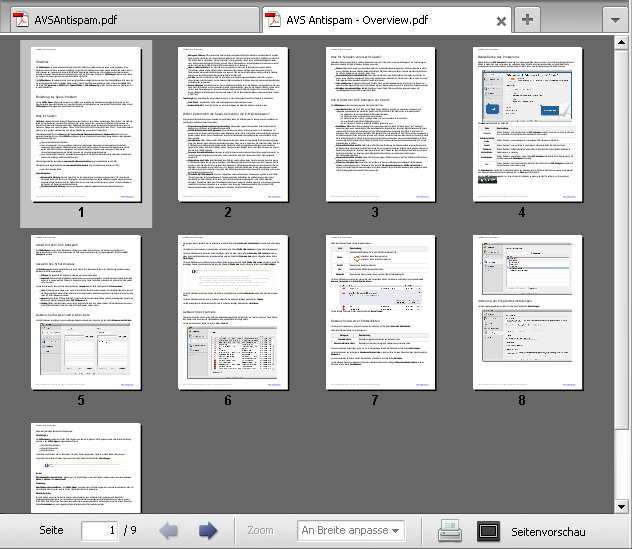Viewport: 632px width, 549px height.
Task: Open the An Breite anpassen zoom dropdown
Action: pos(351,530)
